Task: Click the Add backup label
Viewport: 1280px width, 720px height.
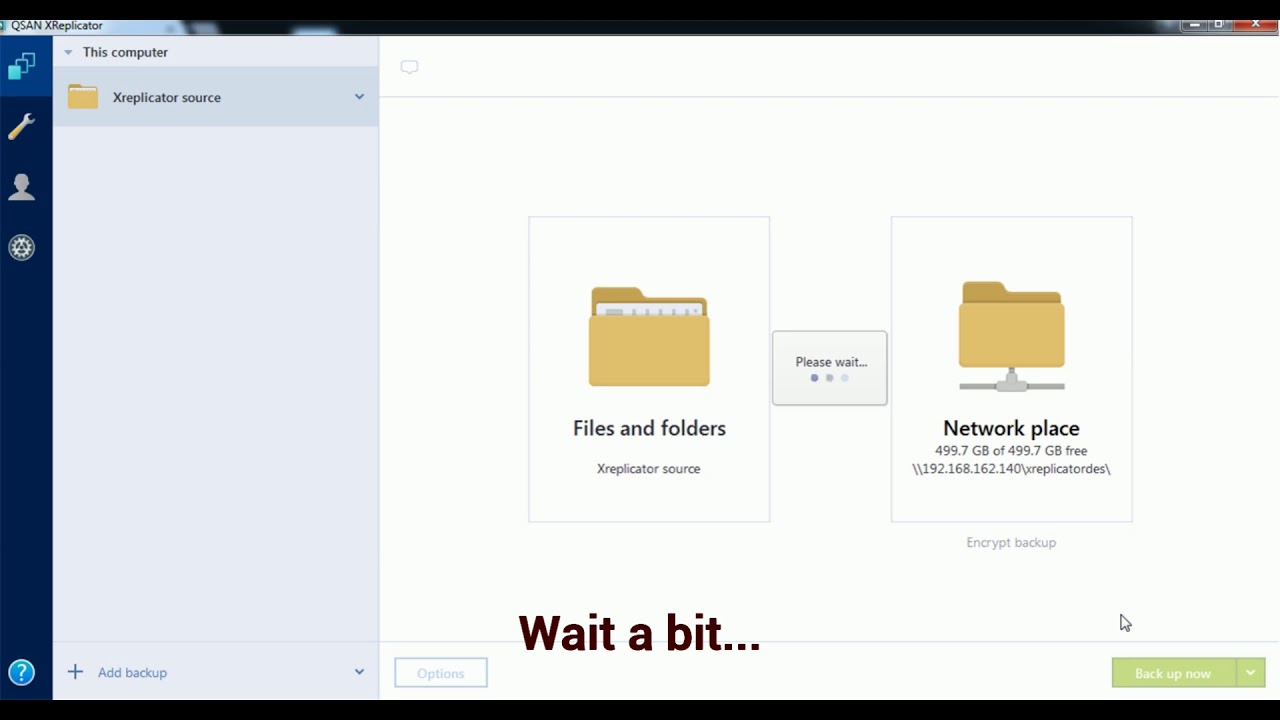Action: (x=132, y=672)
